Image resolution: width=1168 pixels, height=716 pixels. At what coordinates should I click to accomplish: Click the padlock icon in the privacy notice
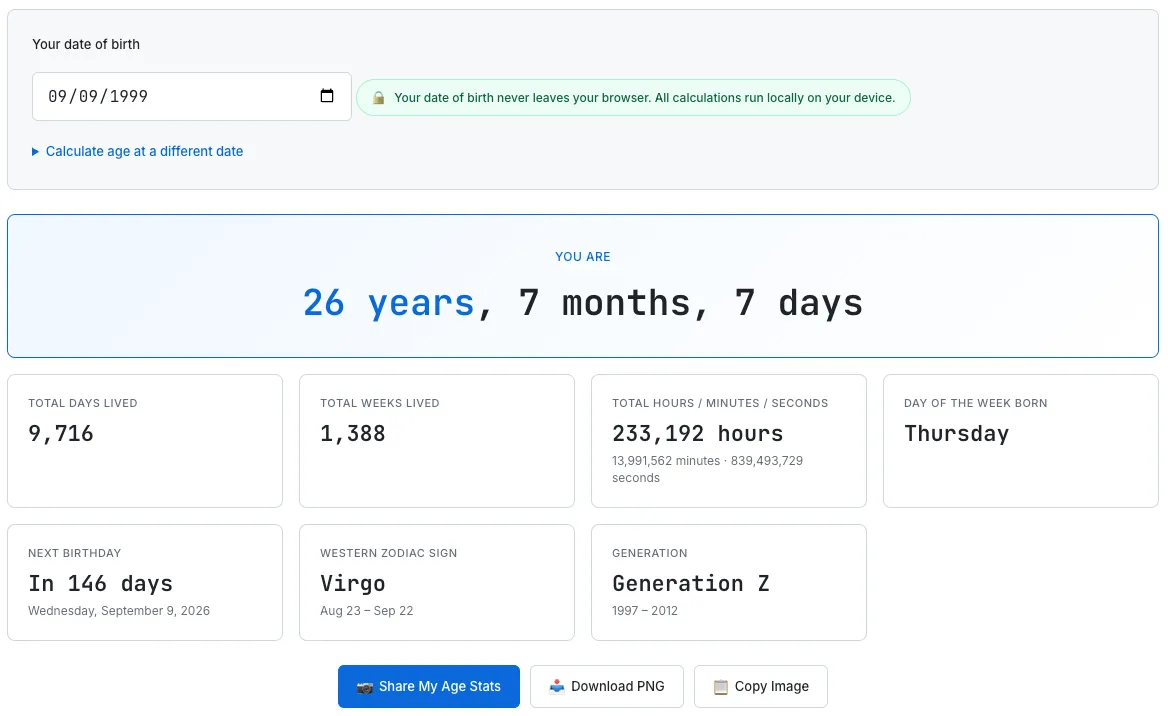point(378,97)
